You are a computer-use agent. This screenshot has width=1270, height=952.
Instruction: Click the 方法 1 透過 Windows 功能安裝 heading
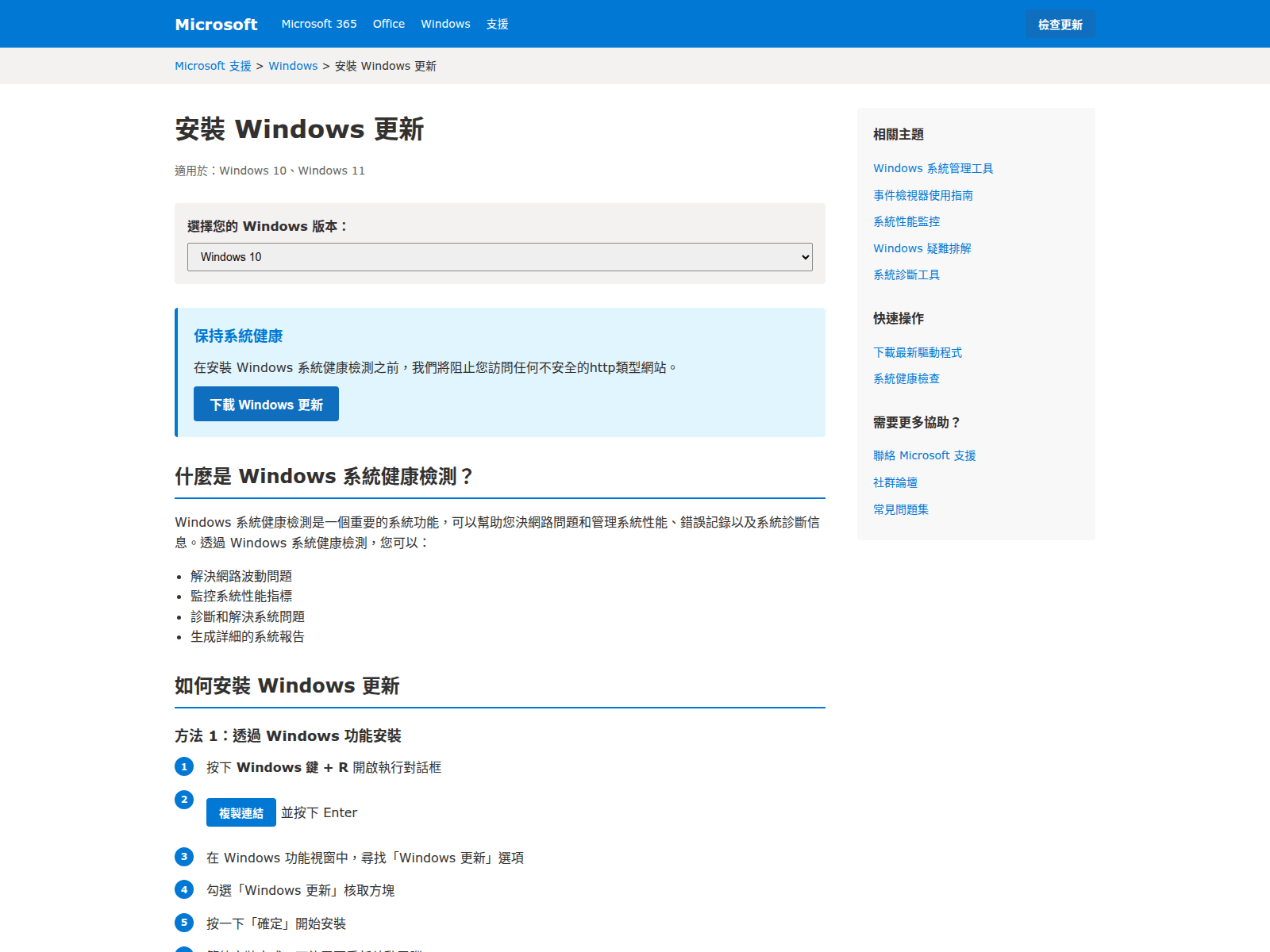288,735
